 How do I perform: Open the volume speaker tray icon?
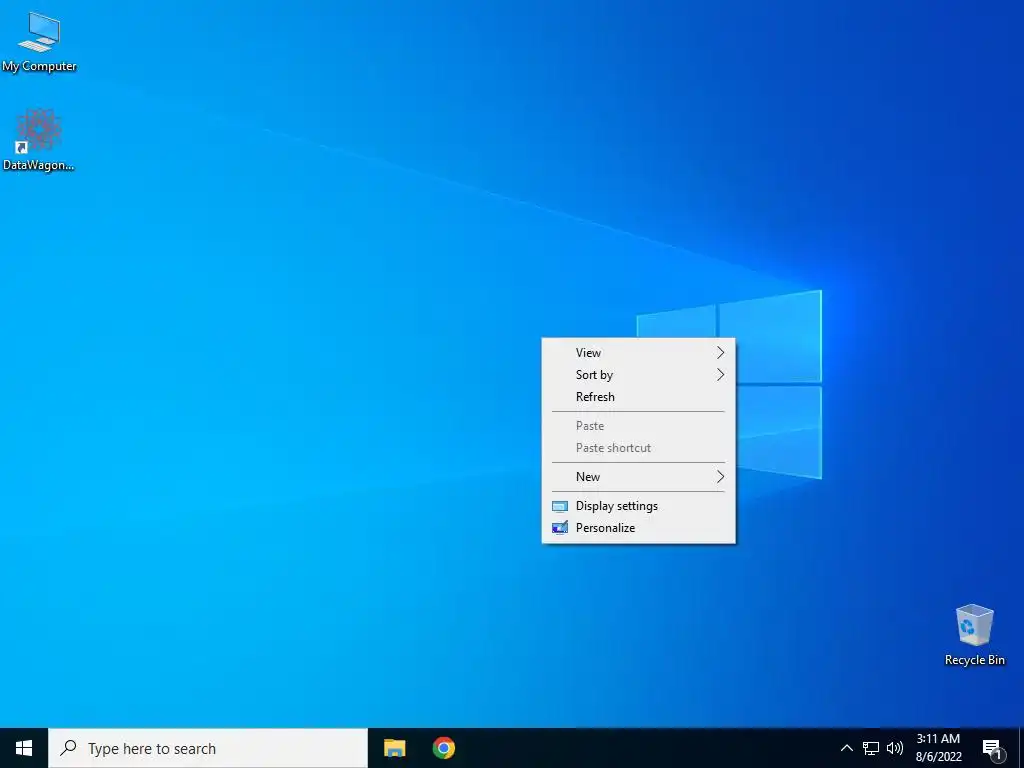coord(895,748)
